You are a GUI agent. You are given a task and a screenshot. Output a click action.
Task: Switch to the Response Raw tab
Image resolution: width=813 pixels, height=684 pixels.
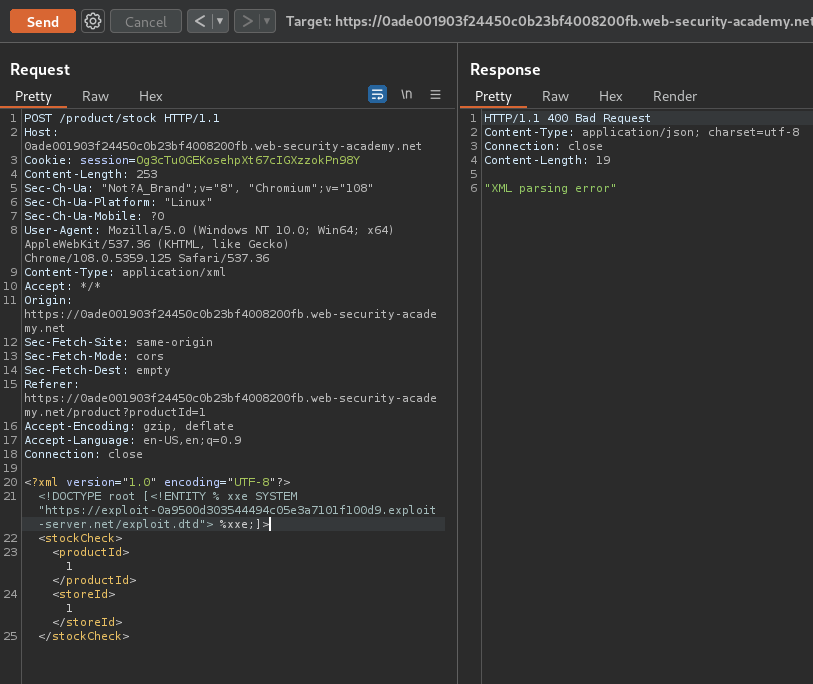pos(555,96)
